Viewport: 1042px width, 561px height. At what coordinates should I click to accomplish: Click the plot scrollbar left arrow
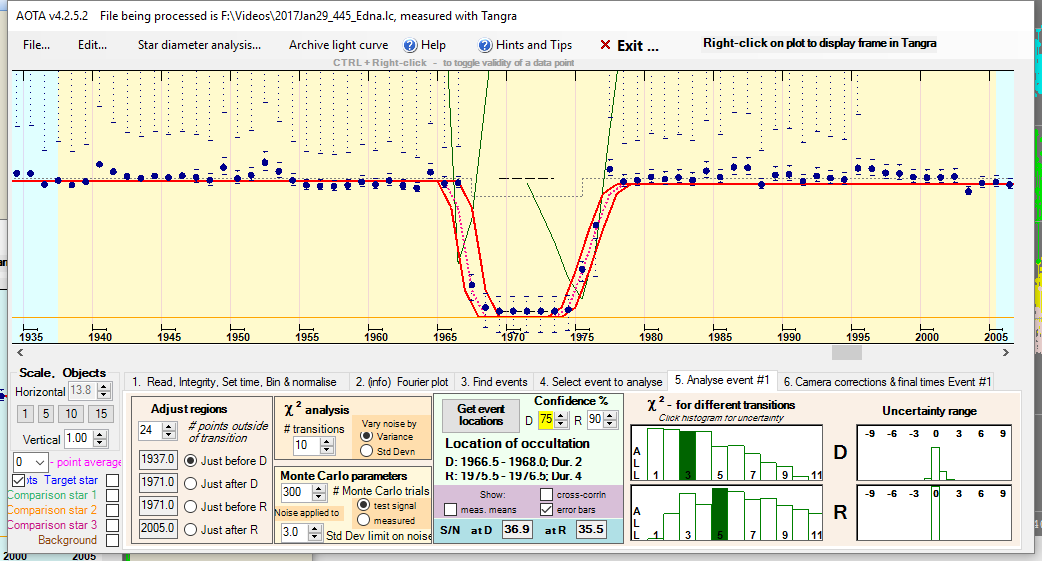click(20, 352)
